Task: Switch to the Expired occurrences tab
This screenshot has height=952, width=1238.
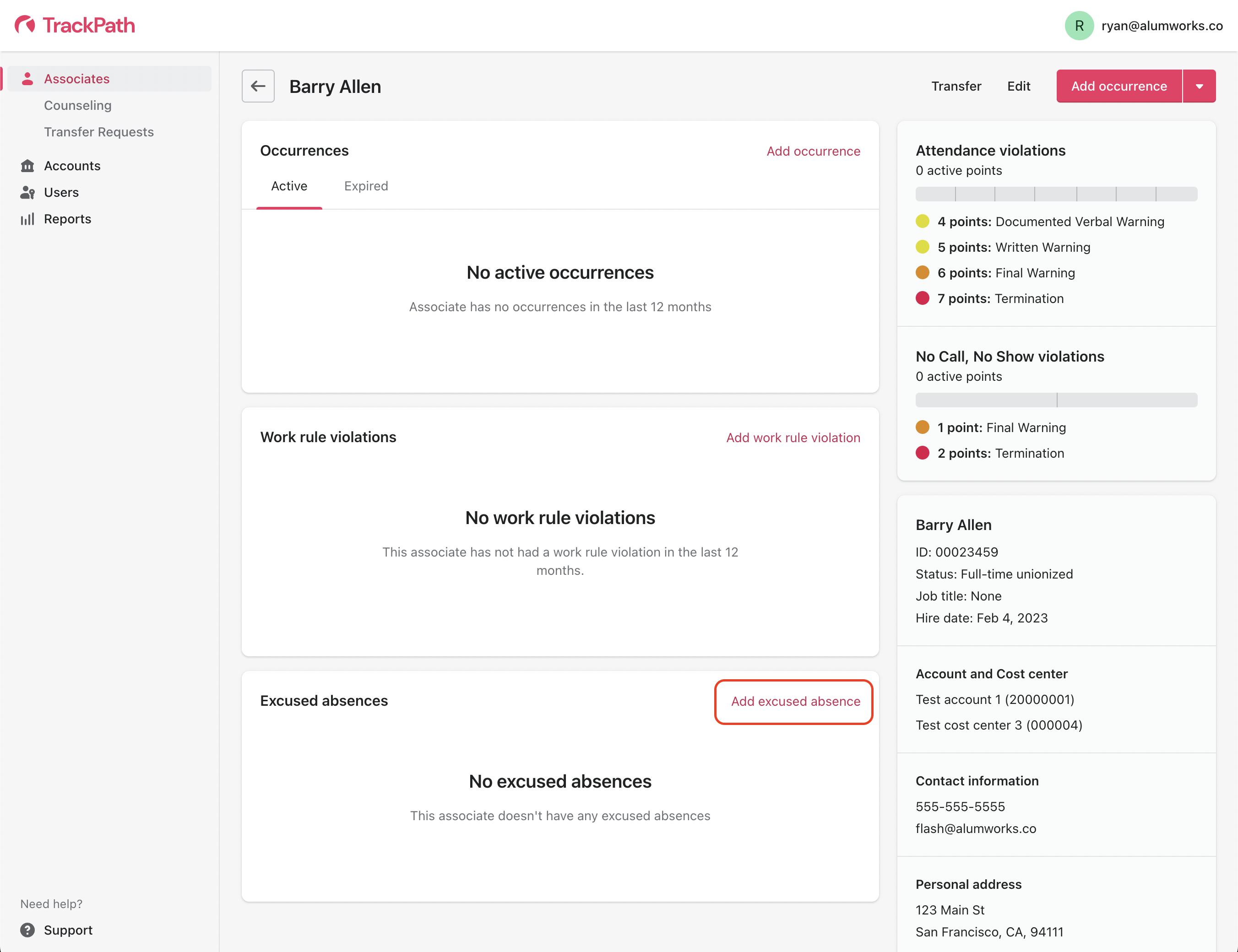Action: click(x=366, y=186)
